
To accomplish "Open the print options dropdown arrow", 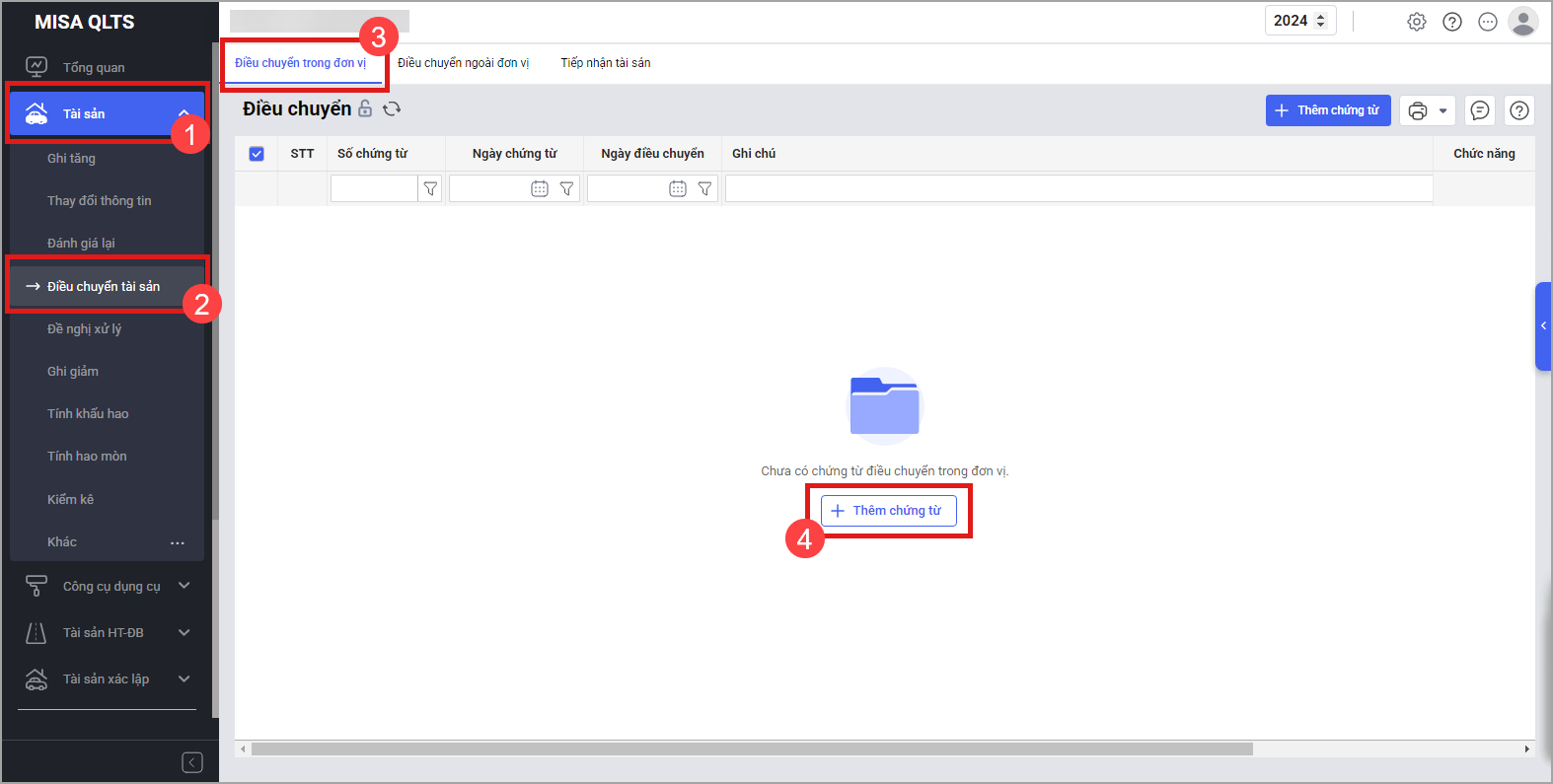I will coord(1443,110).
